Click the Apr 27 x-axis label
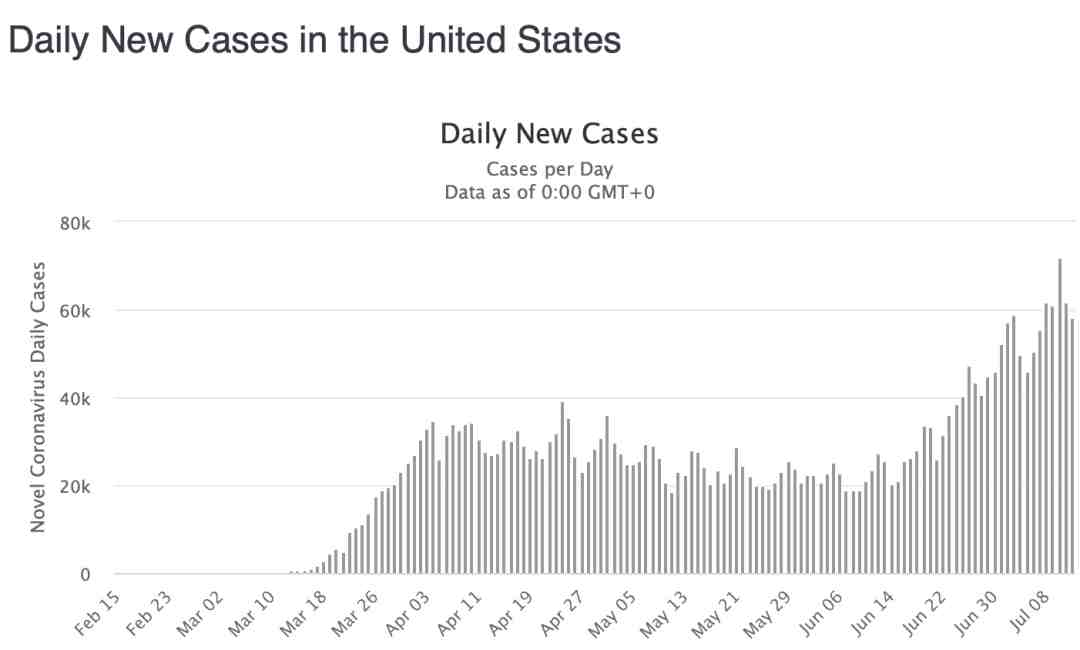This screenshot has height=650, width=1080. coord(562,612)
